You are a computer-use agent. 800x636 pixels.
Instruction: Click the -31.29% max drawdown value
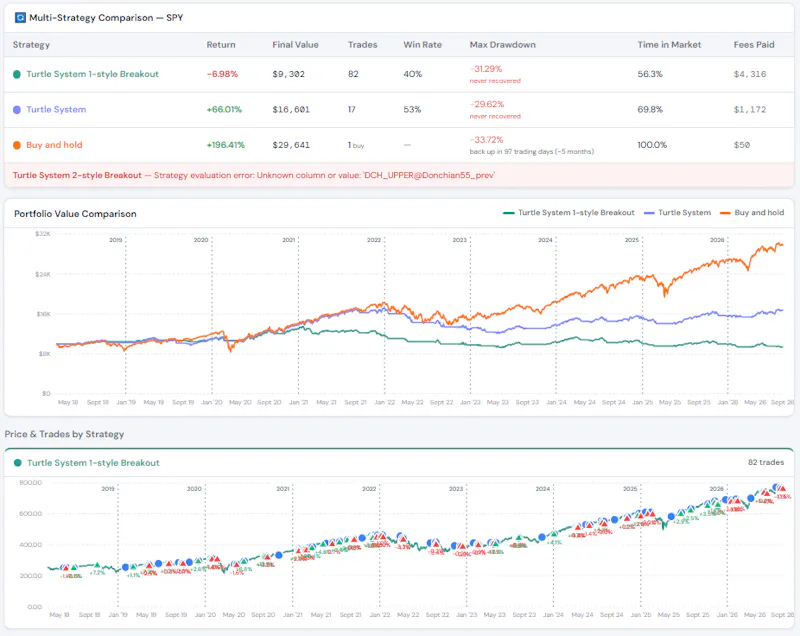click(x=486, y=69)
